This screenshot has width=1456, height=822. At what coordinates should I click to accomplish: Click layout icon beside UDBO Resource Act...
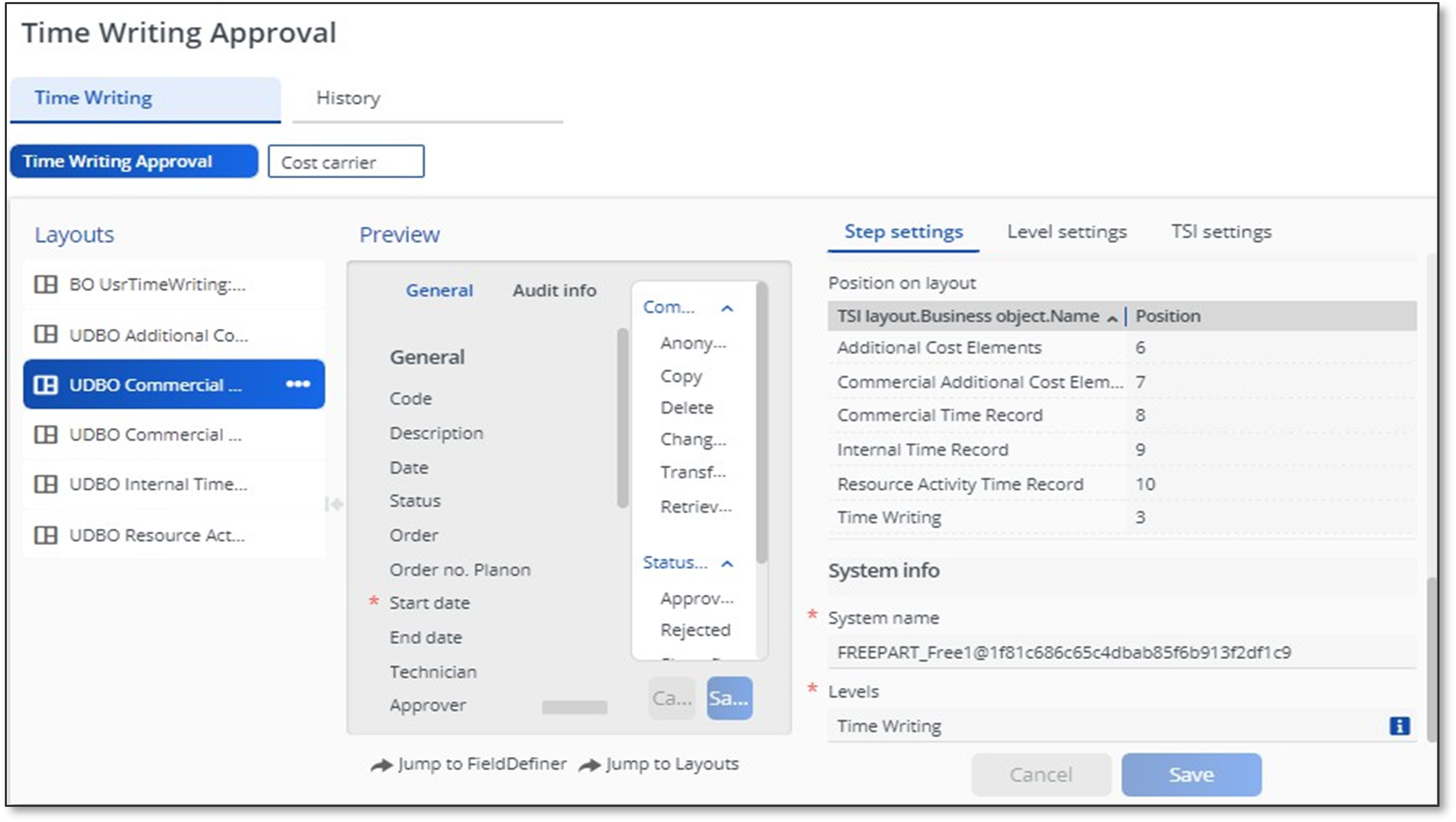(46, 535)
